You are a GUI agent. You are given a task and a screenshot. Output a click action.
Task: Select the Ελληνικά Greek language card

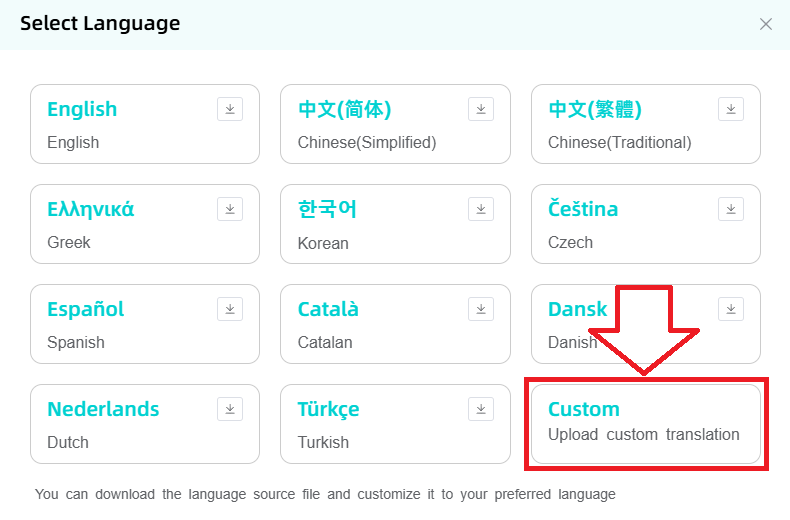[x=120, y=225]
